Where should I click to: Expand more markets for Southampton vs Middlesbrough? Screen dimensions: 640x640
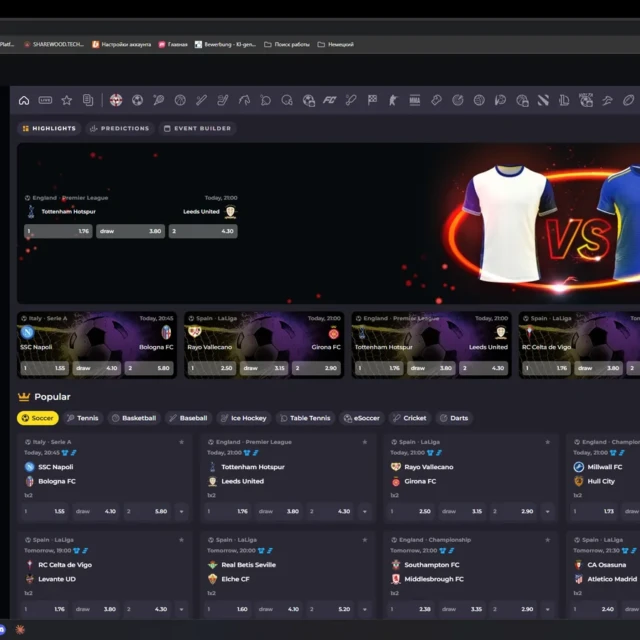tap(548, 609)
